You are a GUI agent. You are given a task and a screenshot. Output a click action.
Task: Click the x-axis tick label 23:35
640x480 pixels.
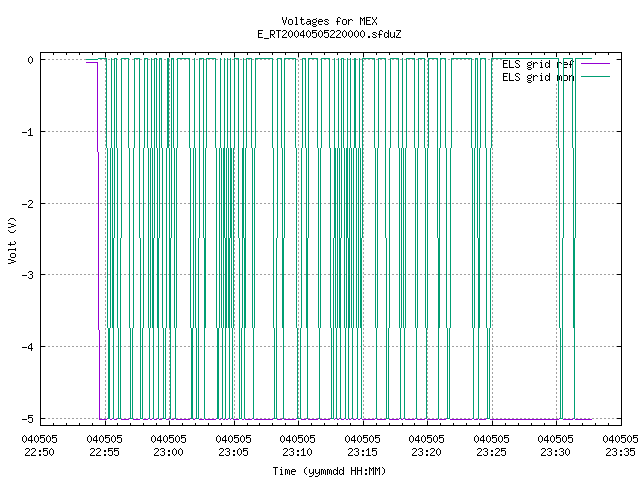tap(620, 452)
